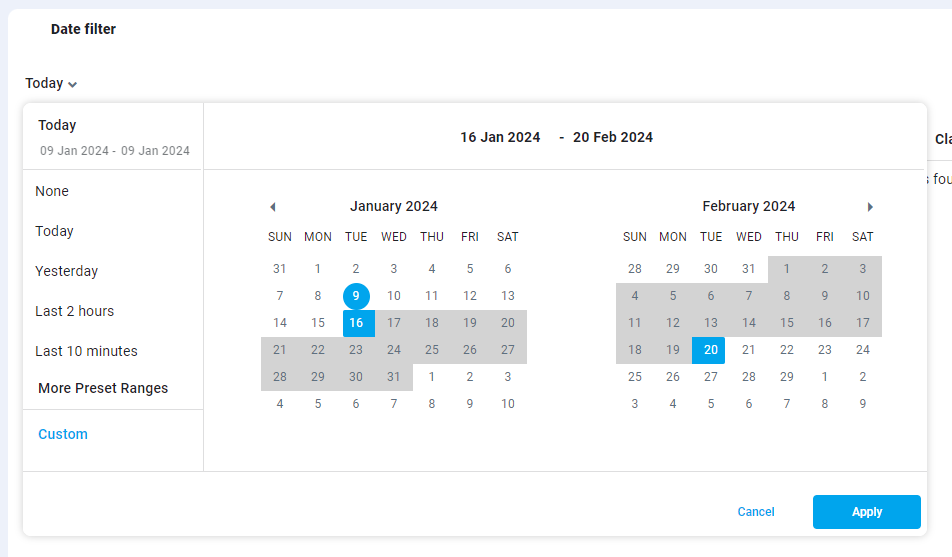The width and height of the screenshot is (952, 557).
Task: Click the Apply button
Action: (x=866, y=512)
